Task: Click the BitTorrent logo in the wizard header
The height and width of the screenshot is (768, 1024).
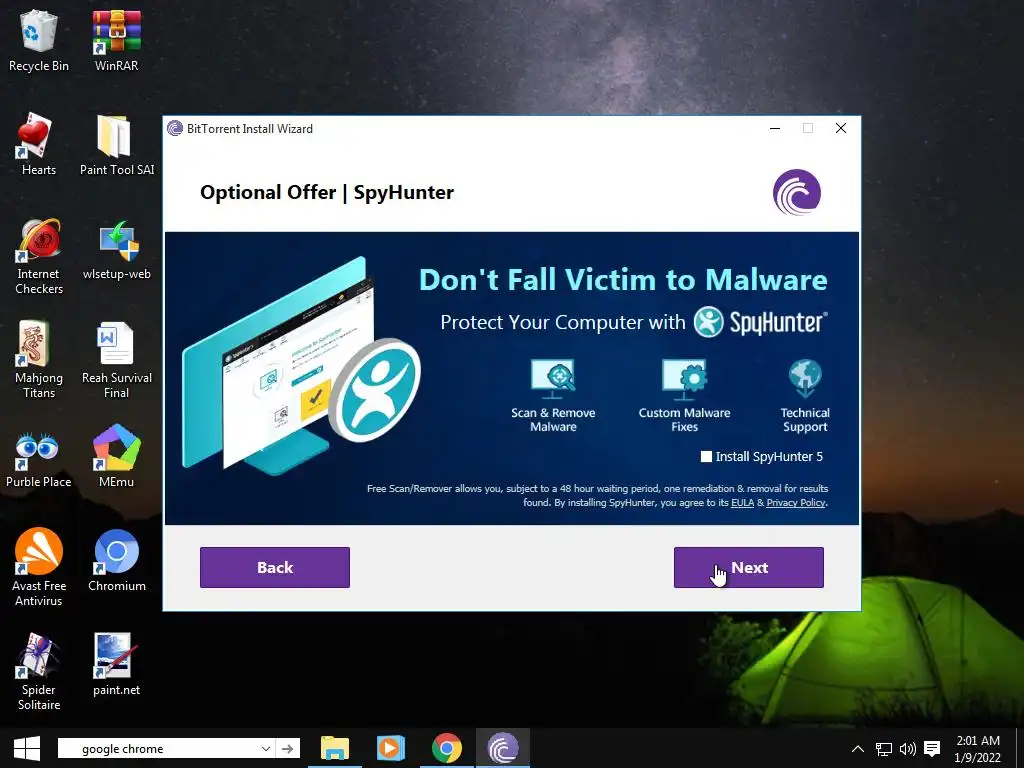Action: tap(797, 192)
